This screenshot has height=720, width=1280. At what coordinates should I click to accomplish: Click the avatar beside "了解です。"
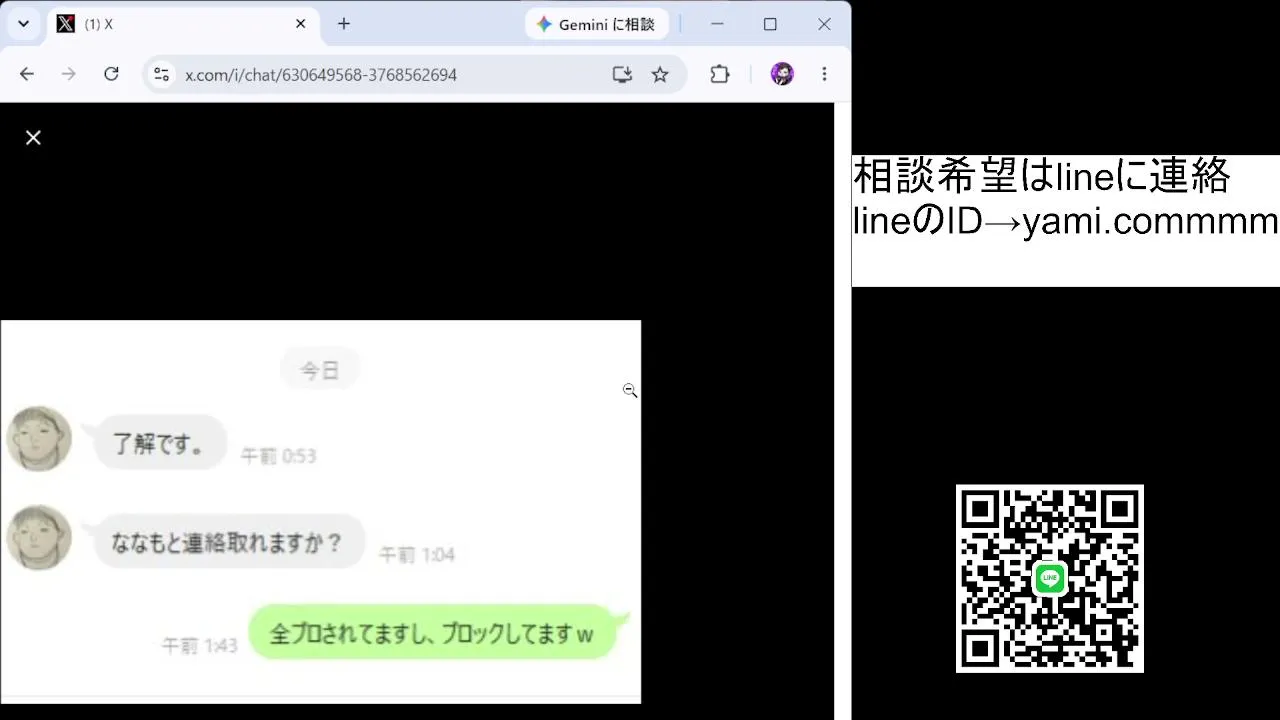(39, 439)
